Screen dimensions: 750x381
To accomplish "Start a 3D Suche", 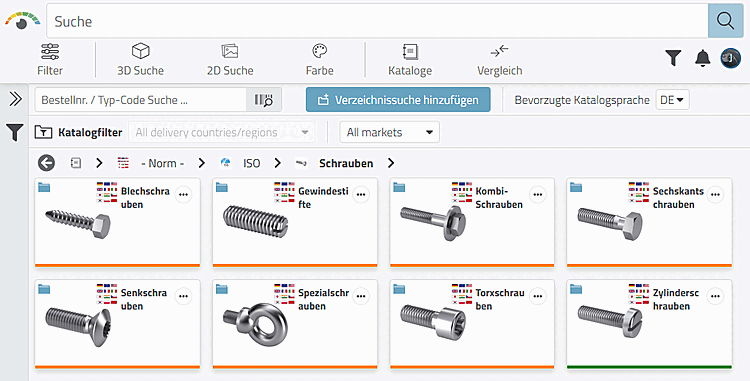I will click(x=141, y=60).
